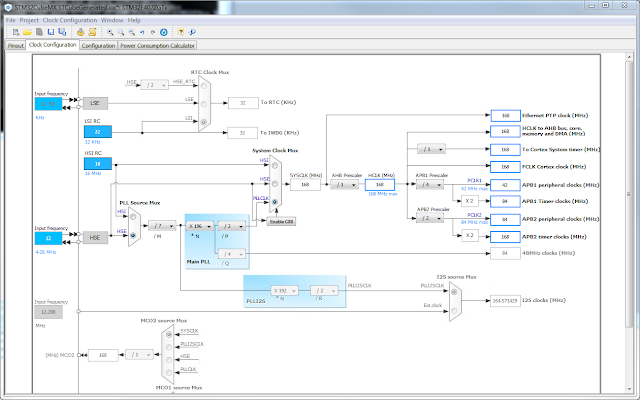Image resolution: width=640 pixels, height=400 pixels.
Task: Select HSE in the PLL Source Mux
Action: (133, 236)
